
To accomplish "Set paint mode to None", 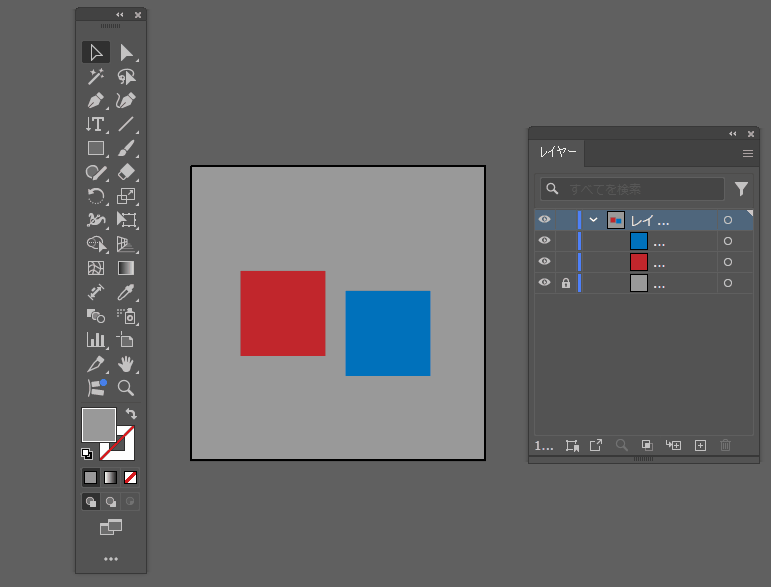I will pos(130,477).
